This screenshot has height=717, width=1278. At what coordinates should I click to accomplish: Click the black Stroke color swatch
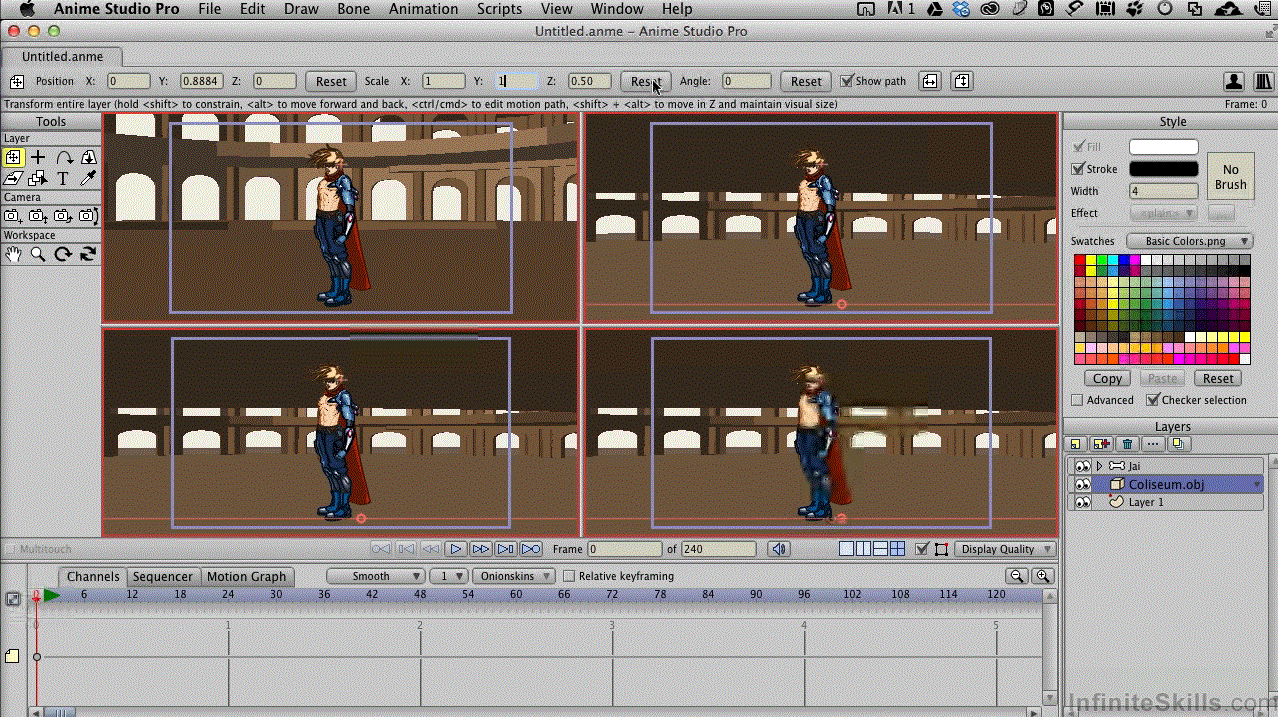[1163, 169]
